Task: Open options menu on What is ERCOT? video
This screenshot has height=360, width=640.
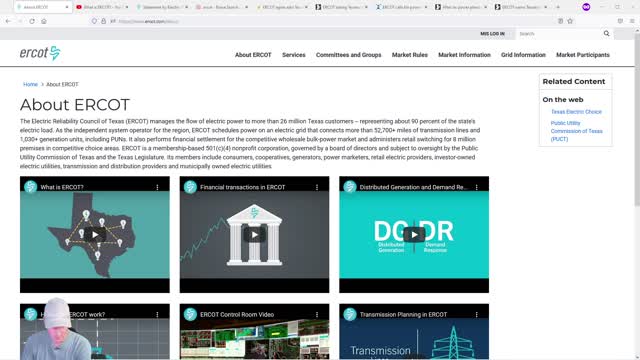Action: (x=157, y=187)
